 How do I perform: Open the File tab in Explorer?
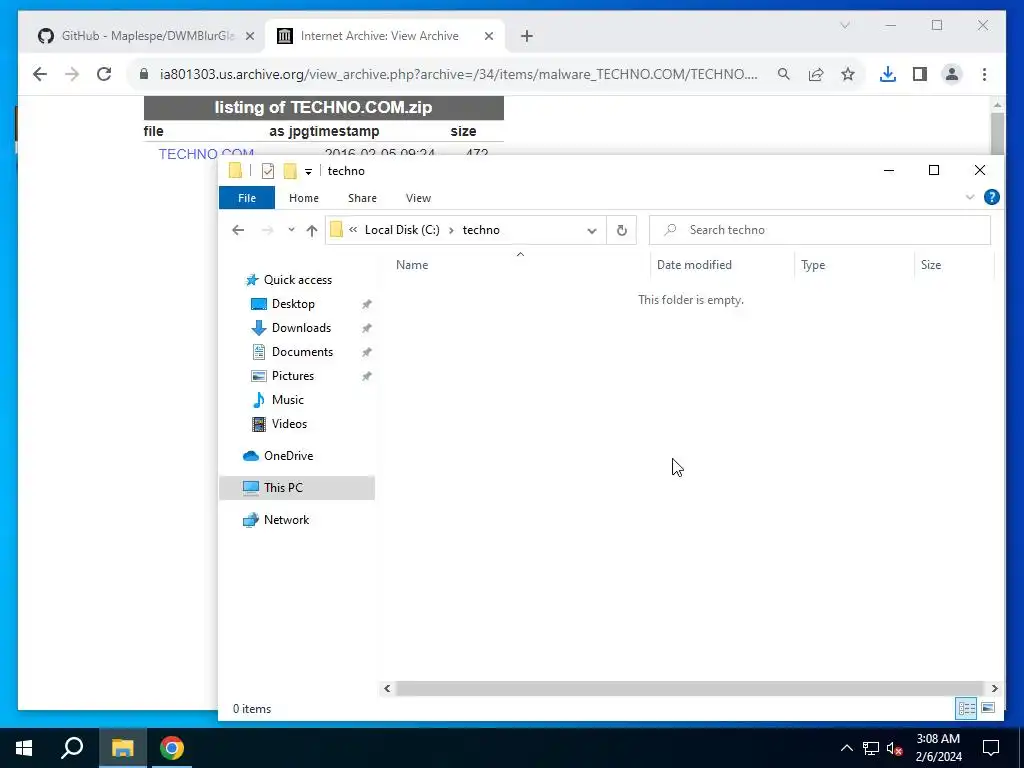(247, 198)
